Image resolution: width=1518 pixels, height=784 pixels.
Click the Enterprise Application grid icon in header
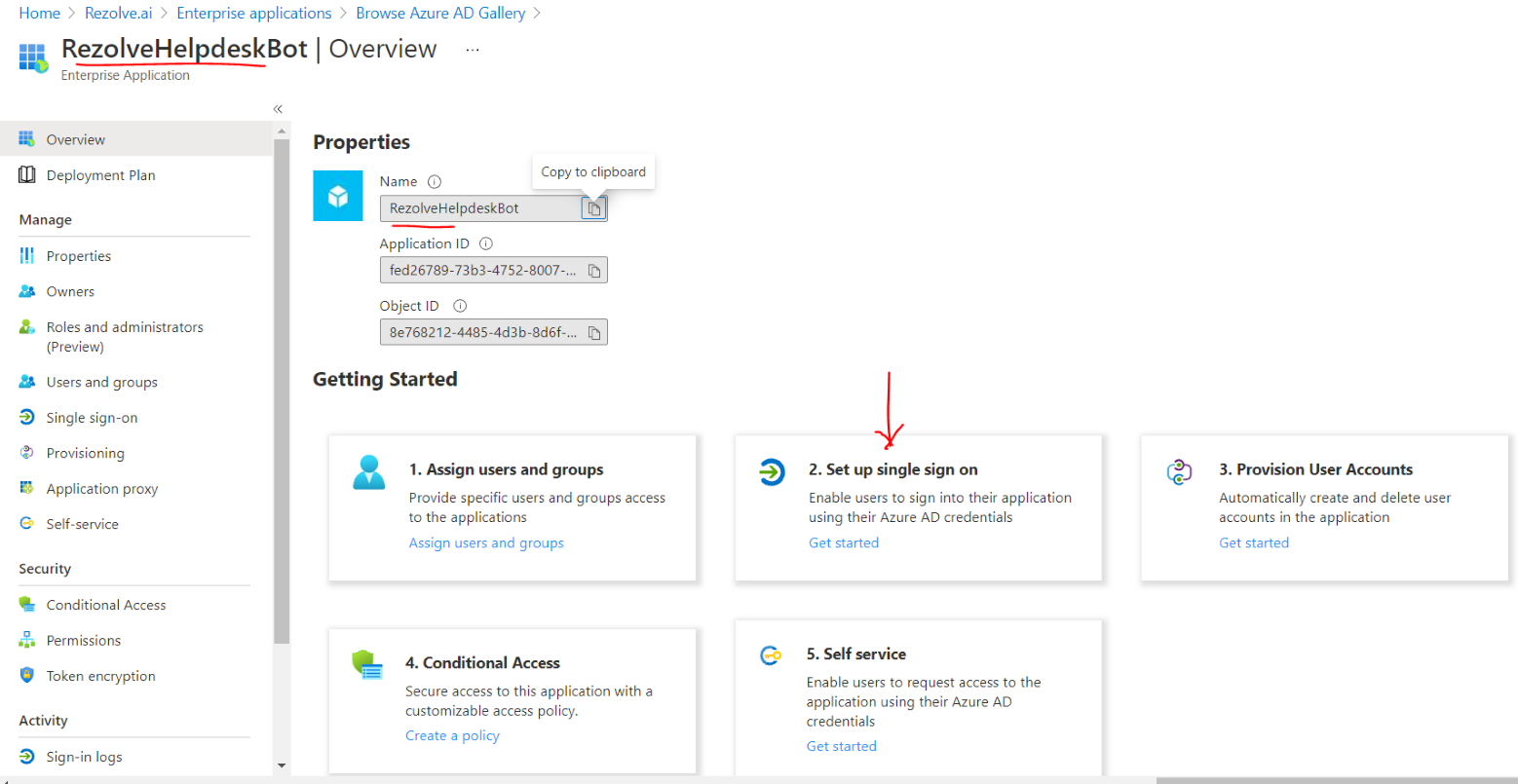pos(33,57)
